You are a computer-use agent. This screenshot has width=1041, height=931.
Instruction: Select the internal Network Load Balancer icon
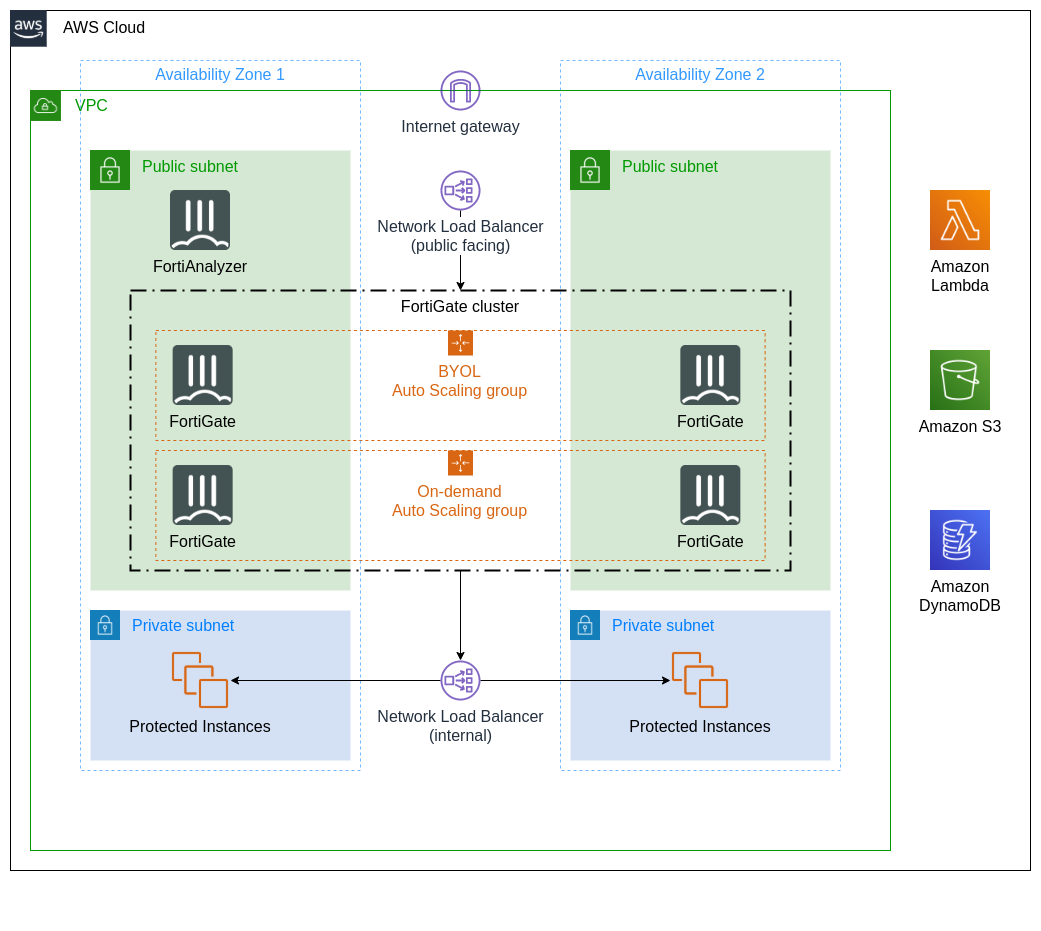point(460,681)
